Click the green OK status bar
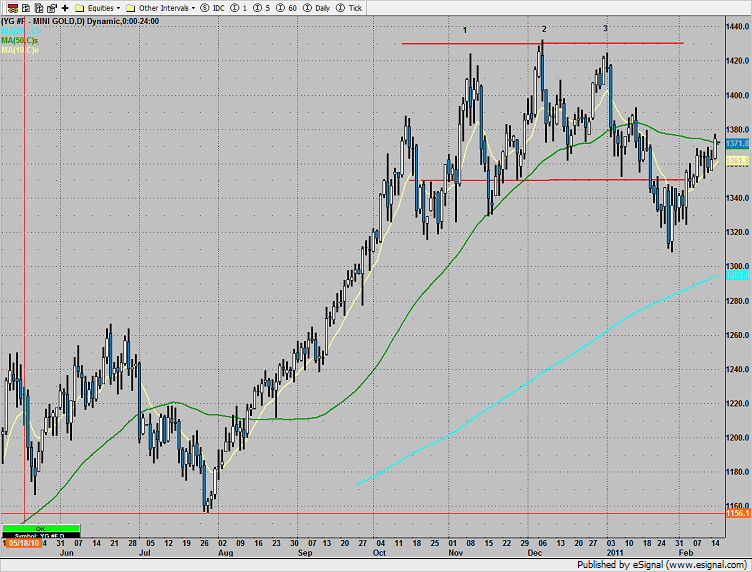The width and height of the screenshot is (752, 572). pyautogui.click(x=41, y=529)
